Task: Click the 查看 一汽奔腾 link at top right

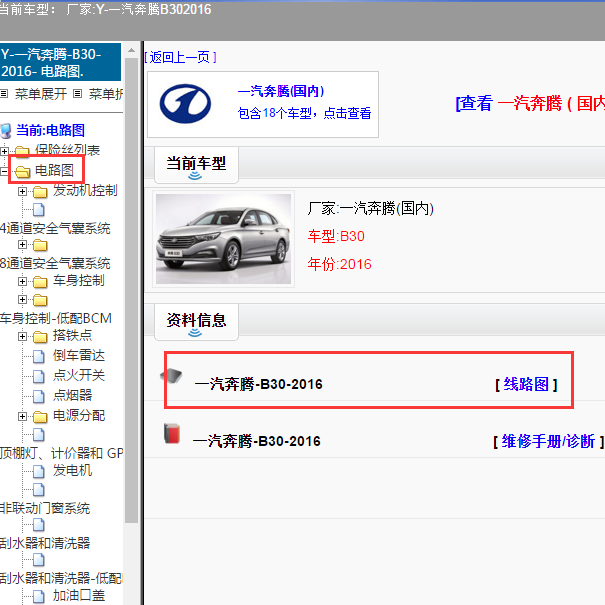Action: 530,103
